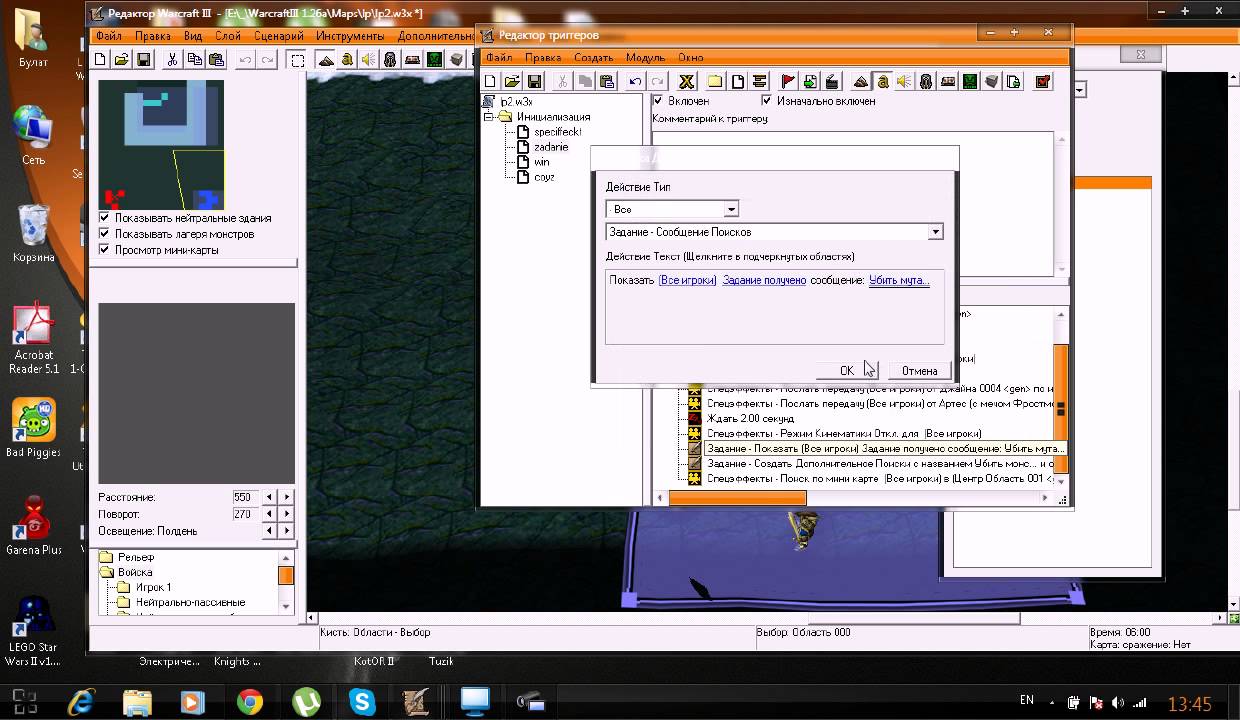
Task: Click New map icon in World Editor toolbar
Action: tap(100, 60)
